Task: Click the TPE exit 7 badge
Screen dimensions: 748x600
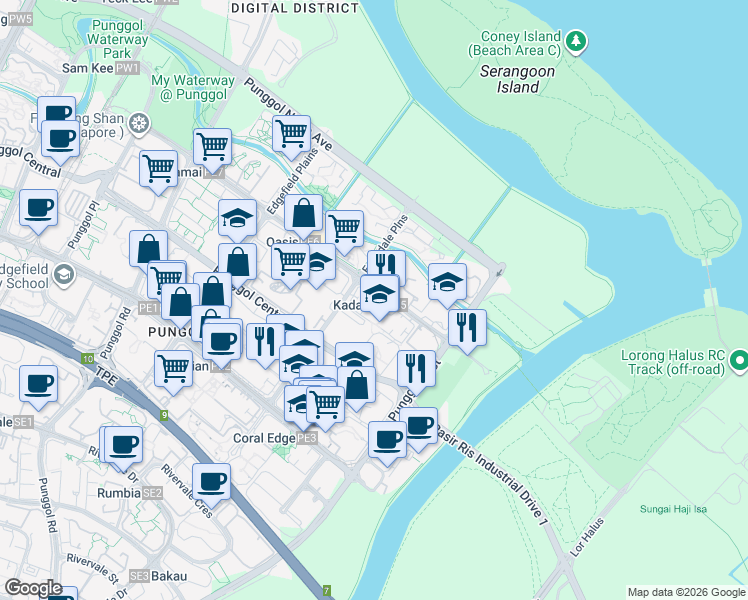Action: tap(327, 590)
